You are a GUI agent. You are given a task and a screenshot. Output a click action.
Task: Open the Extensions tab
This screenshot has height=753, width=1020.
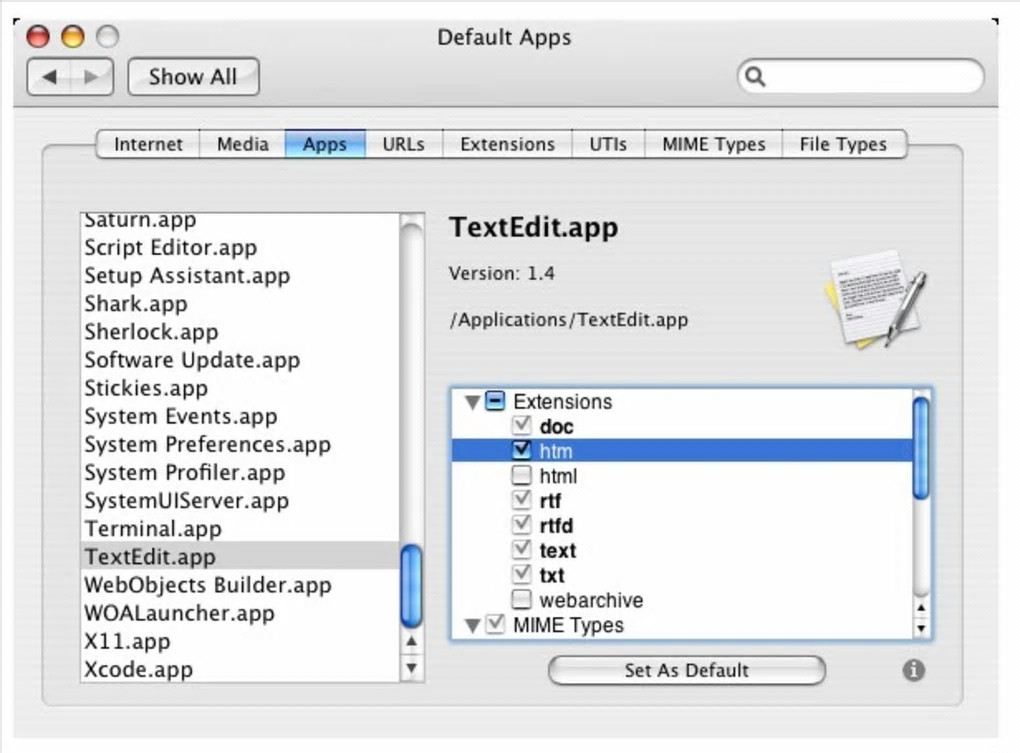507,144
